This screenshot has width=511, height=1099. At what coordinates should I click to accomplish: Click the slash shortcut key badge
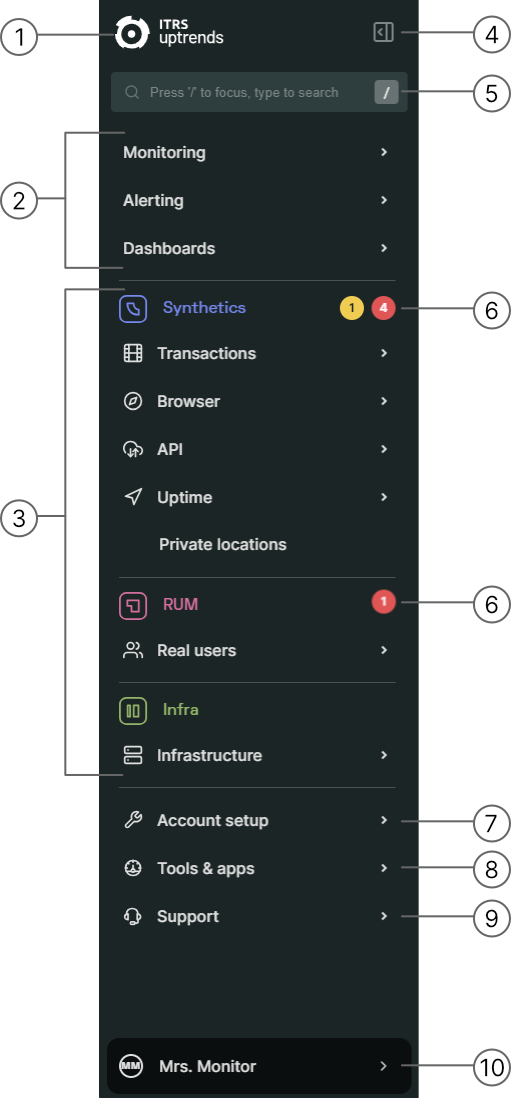tap(386, 93)
